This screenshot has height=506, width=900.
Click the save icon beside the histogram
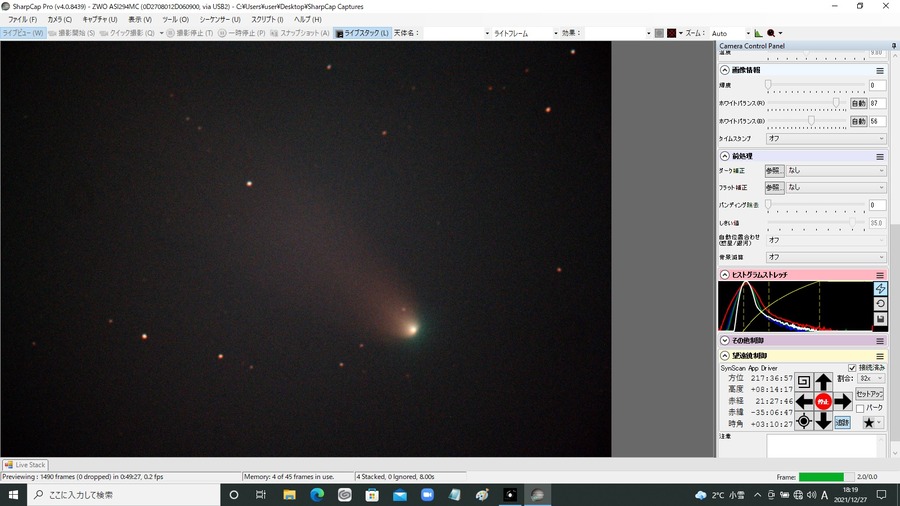pos(880,319)
